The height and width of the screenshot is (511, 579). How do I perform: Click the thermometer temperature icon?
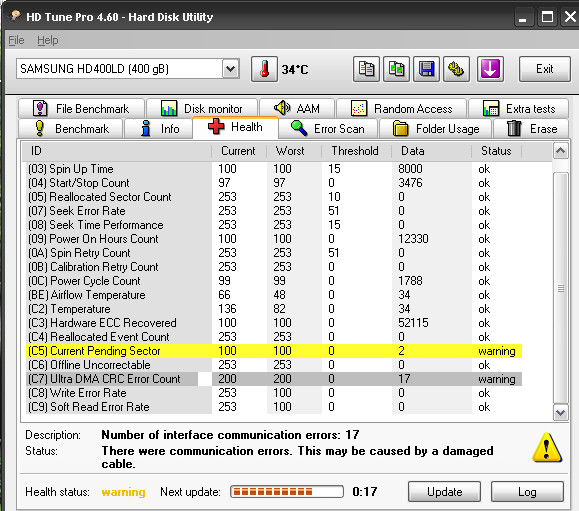pos(264,69)
